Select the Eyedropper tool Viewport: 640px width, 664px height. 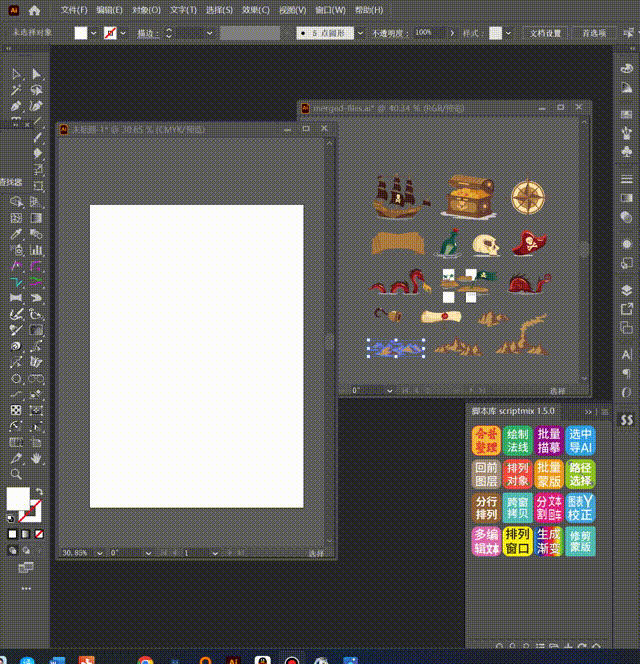(16, 234)
